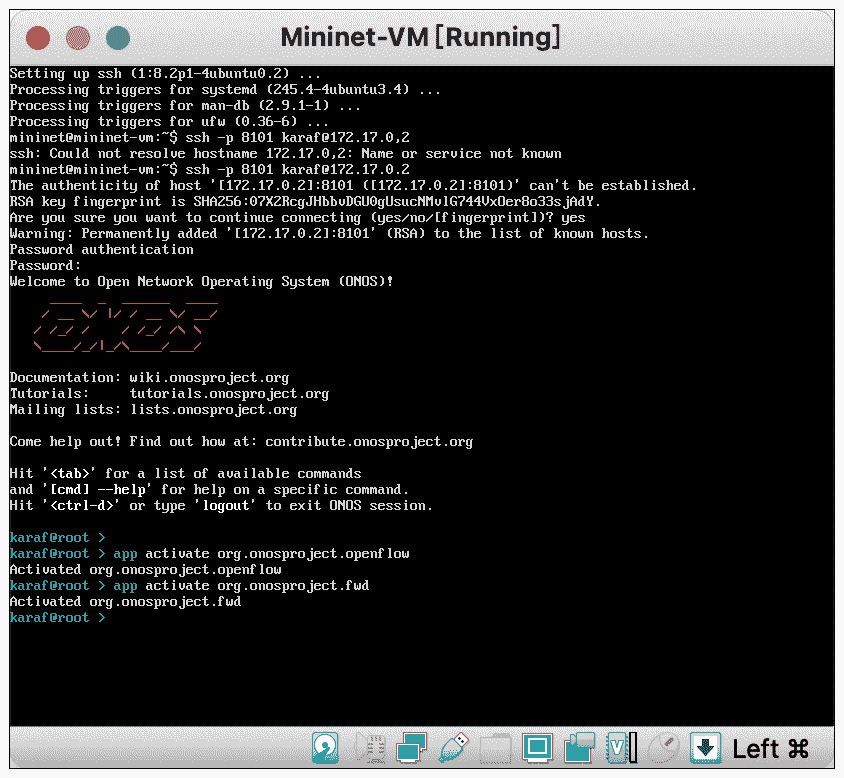844x778 pixels.
Task: Click the contribute.onosproject.org address
Action: coord(369,441)
